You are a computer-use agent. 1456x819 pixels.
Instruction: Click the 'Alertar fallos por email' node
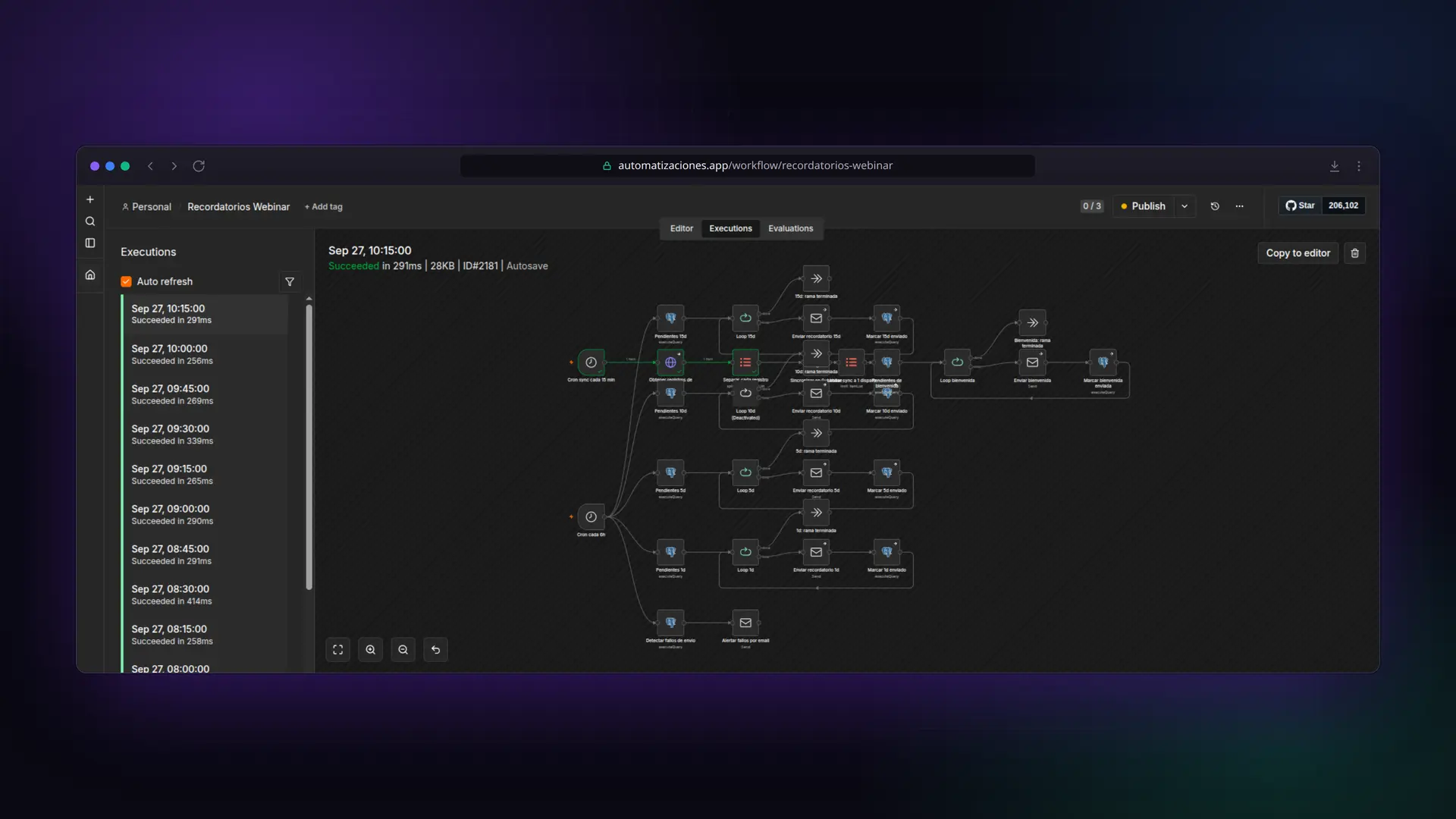click(x=745, y=623)
